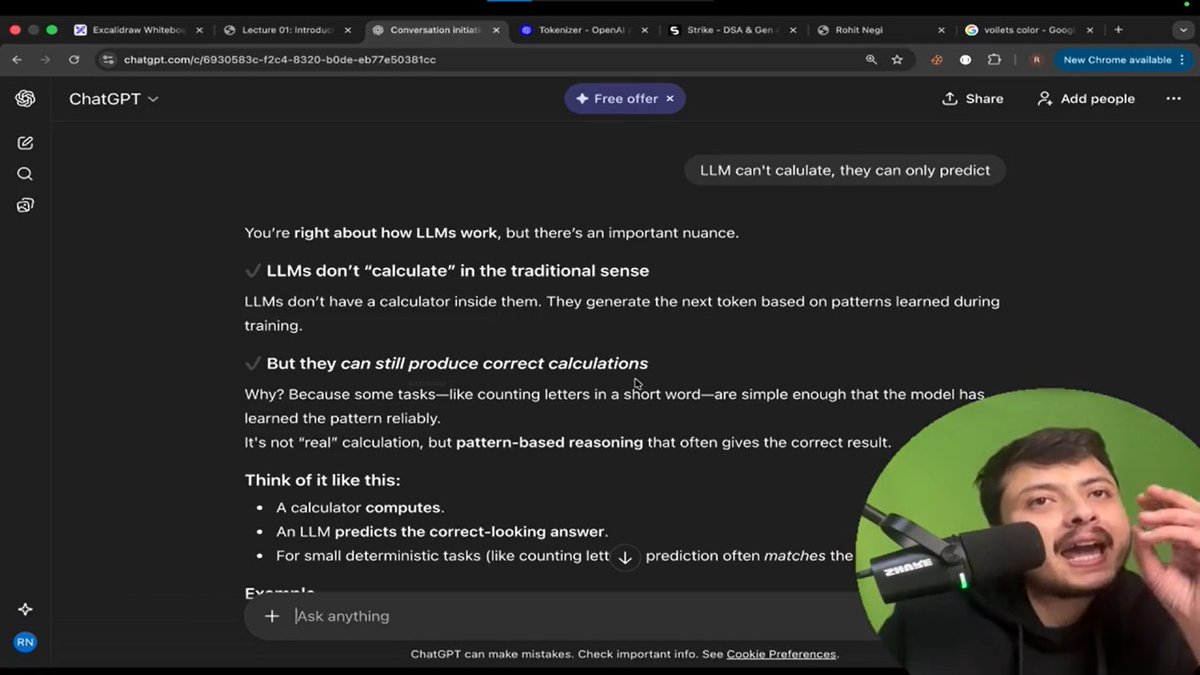
Task: Click the zoom magnifier icon in the address bar
Action: point(872,60)
